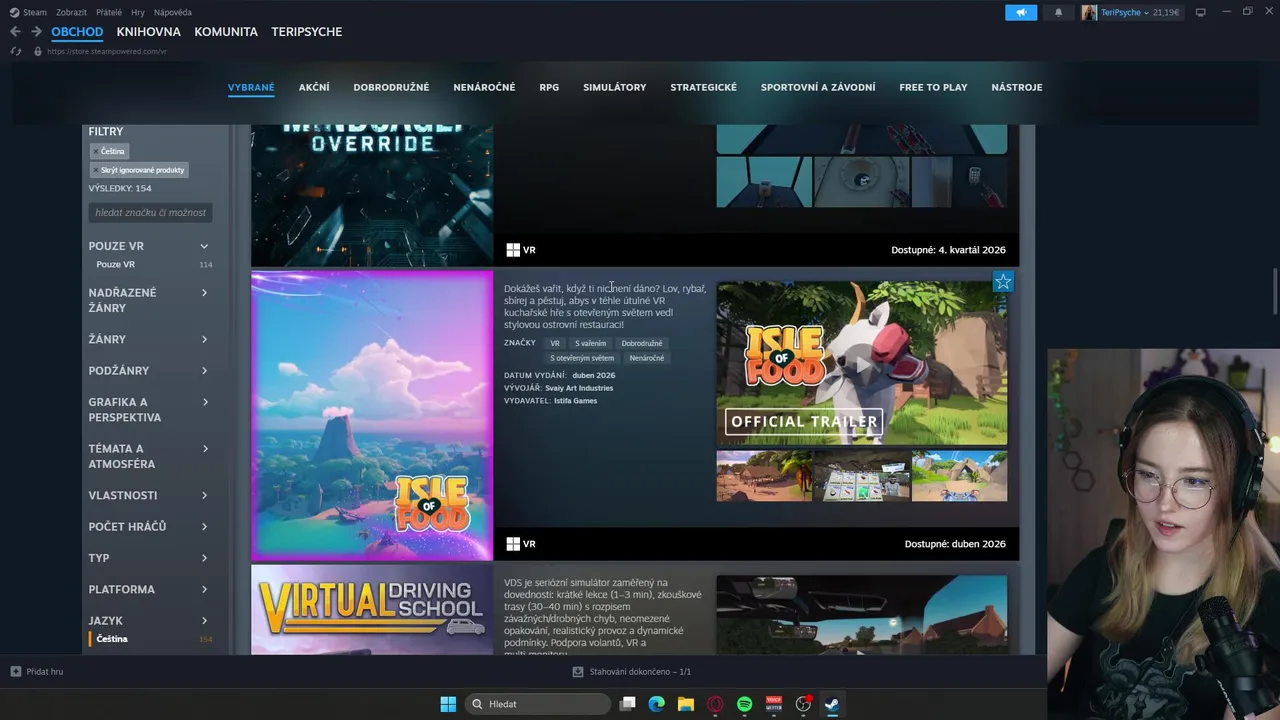The image size is (1280, 720).
Task: Open the Nápověda menu
Action: 173,12
